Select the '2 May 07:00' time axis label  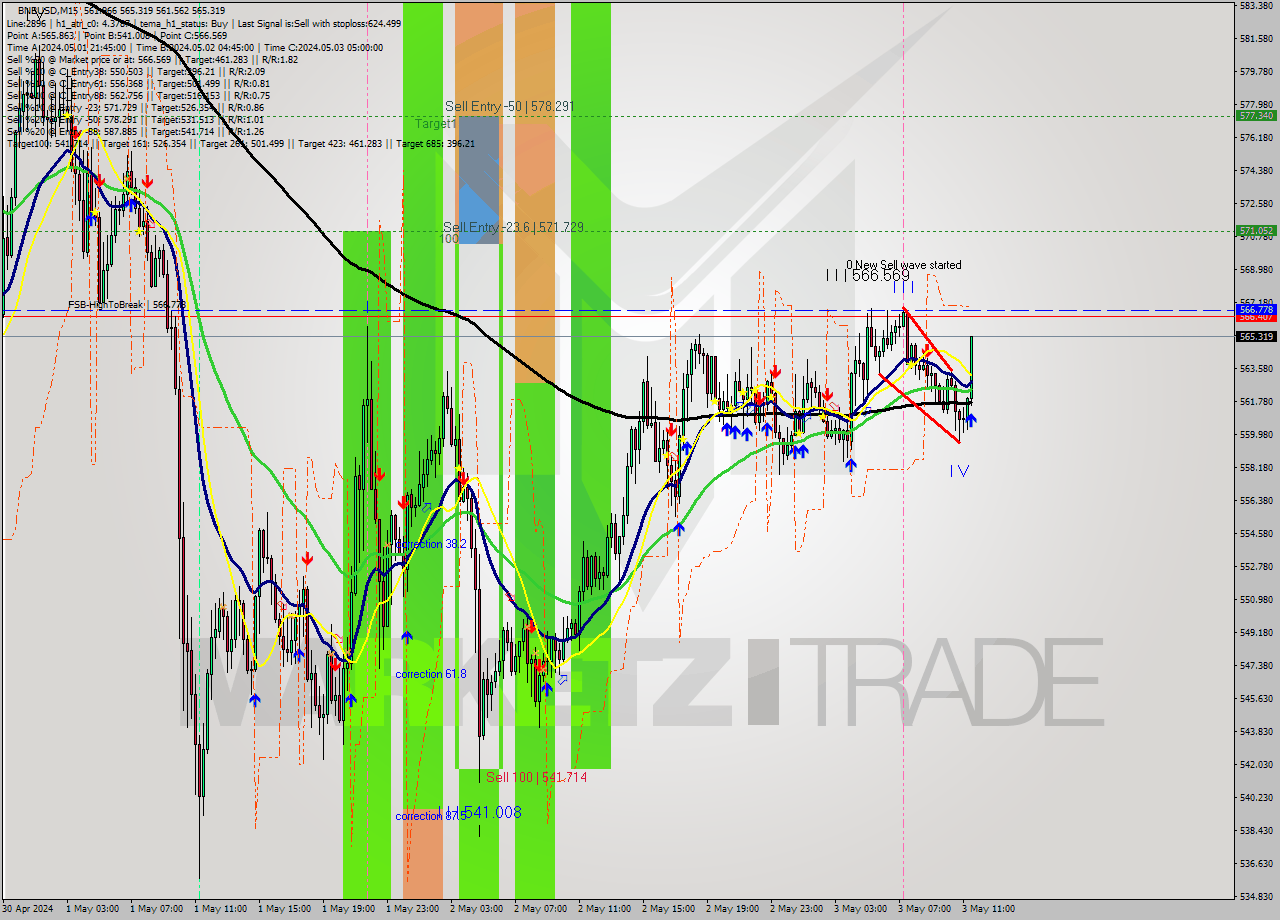pos(541,909)
